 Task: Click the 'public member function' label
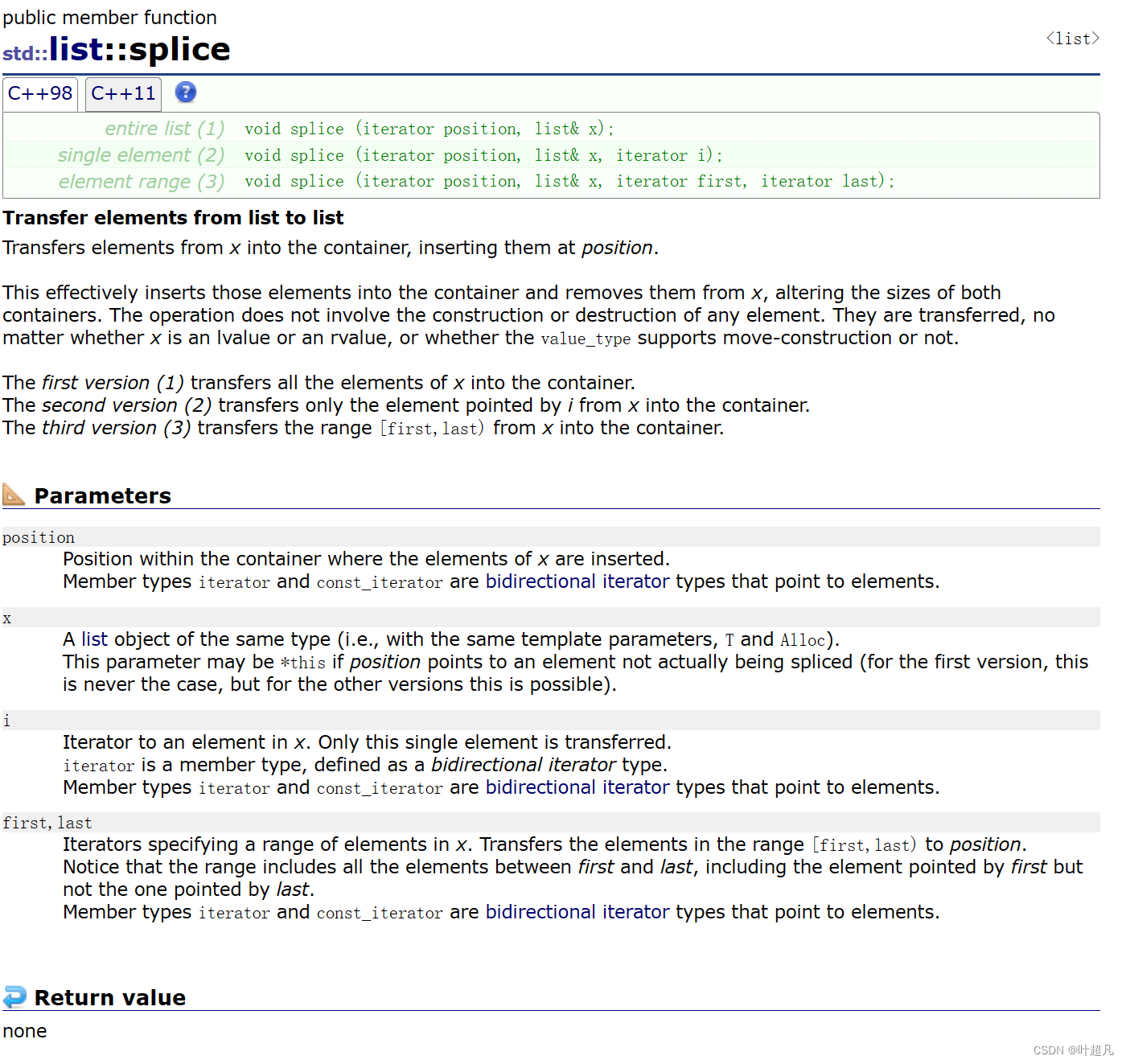click(x=110, y=18)
